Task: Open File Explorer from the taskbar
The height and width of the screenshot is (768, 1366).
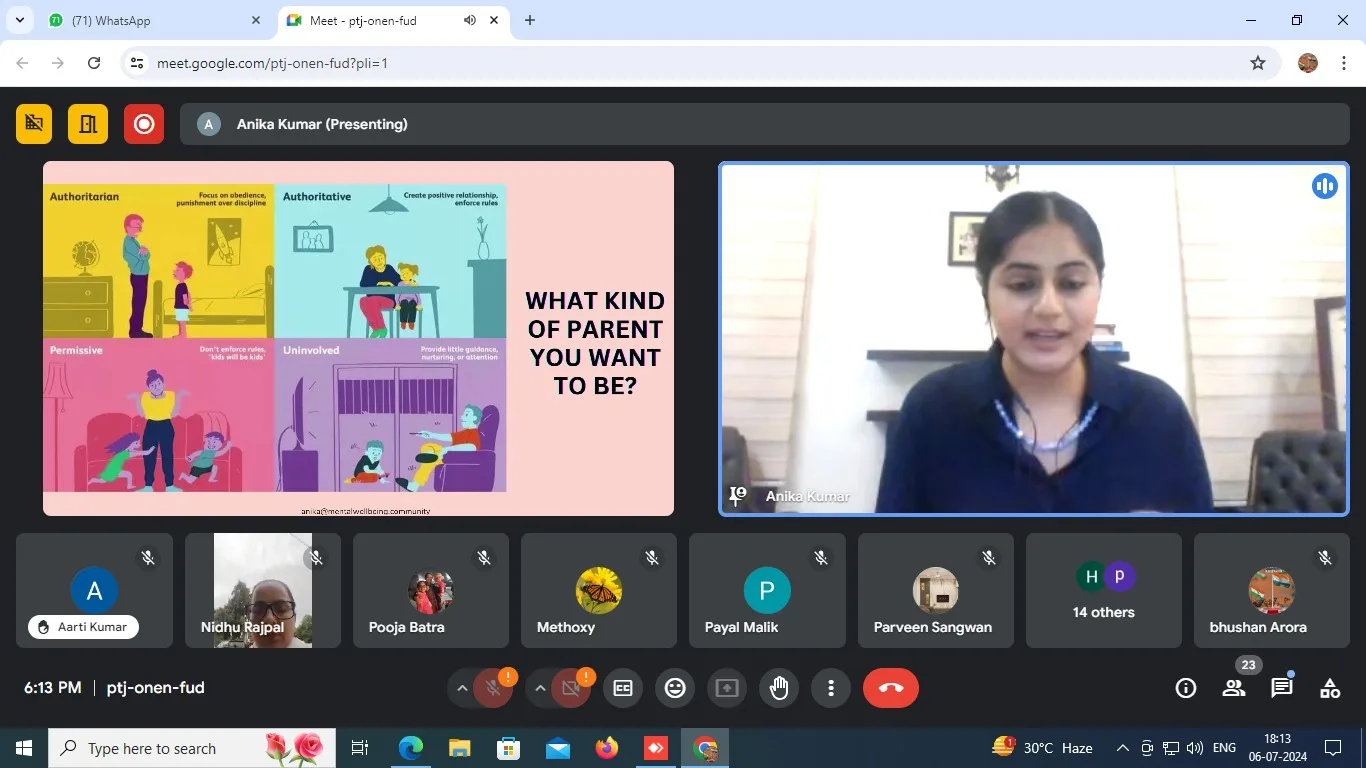Action: 460,748
